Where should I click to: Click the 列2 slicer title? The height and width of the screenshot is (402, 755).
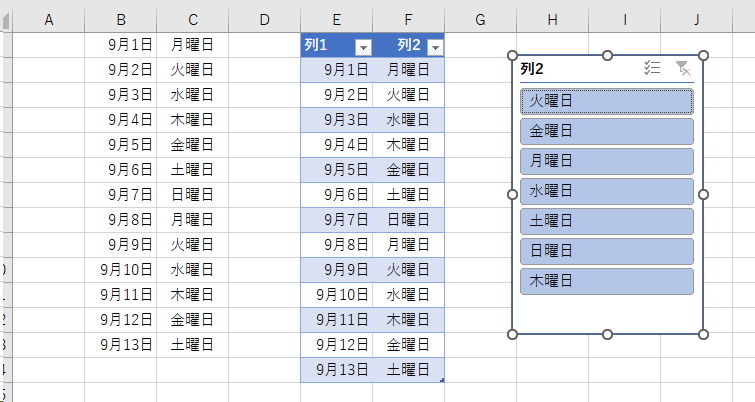(532, 69)
